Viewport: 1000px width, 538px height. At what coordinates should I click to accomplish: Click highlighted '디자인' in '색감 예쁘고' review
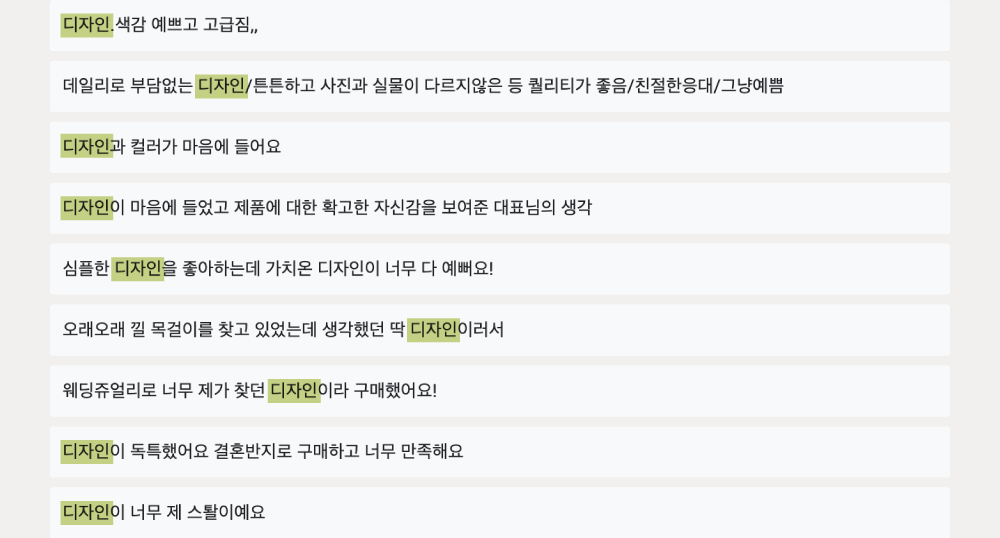87,25
